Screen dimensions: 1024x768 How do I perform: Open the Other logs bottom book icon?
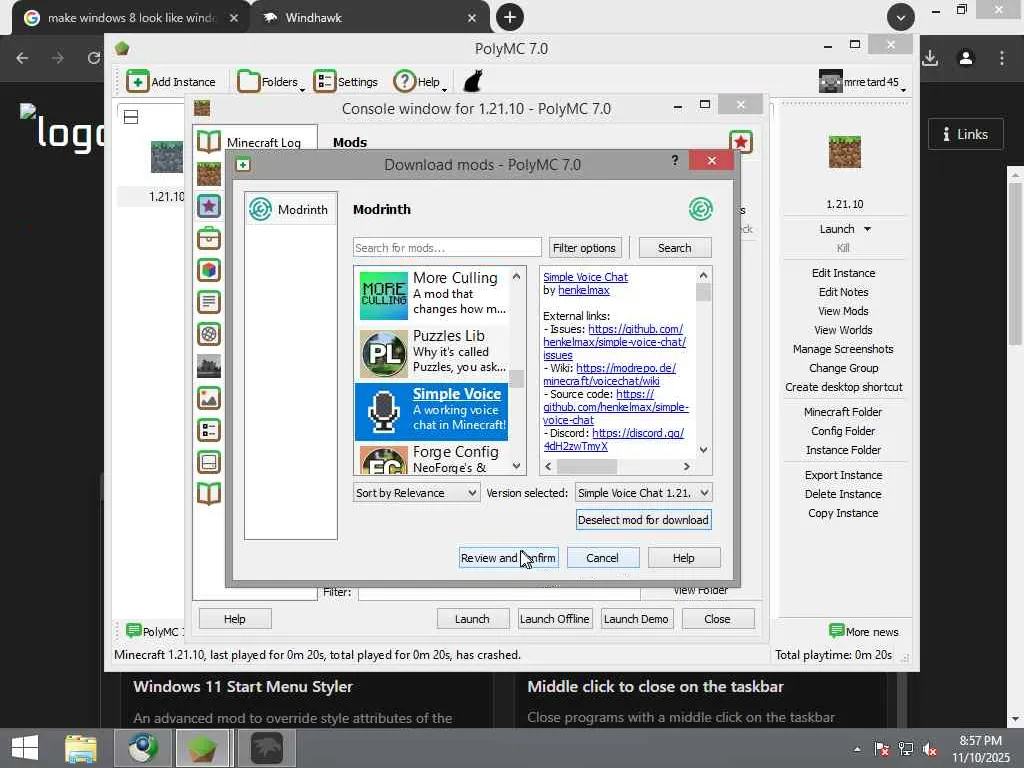coord(209,494)
